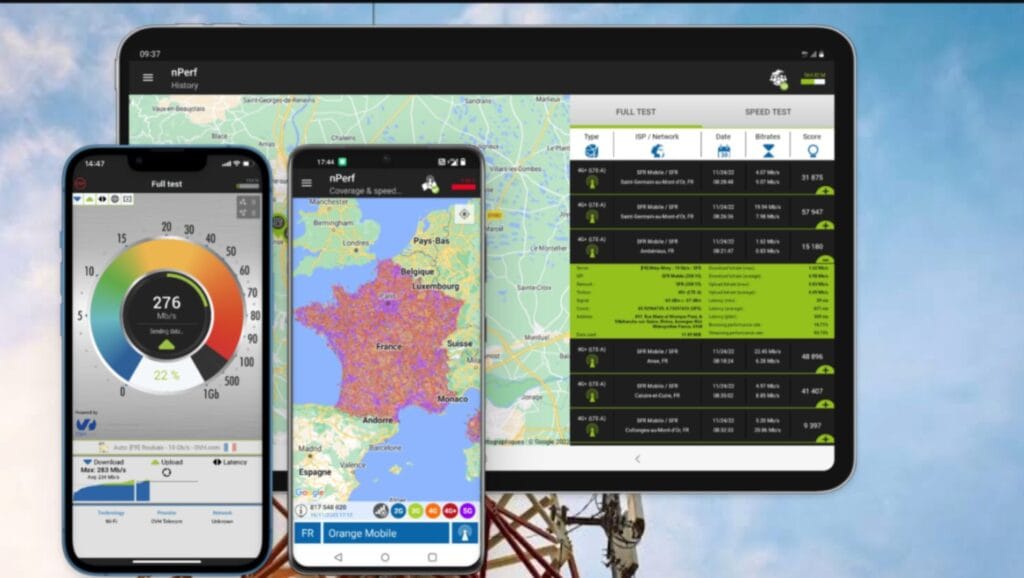Switch to the FULL TEST tab on tablet

tap(635, 112)
